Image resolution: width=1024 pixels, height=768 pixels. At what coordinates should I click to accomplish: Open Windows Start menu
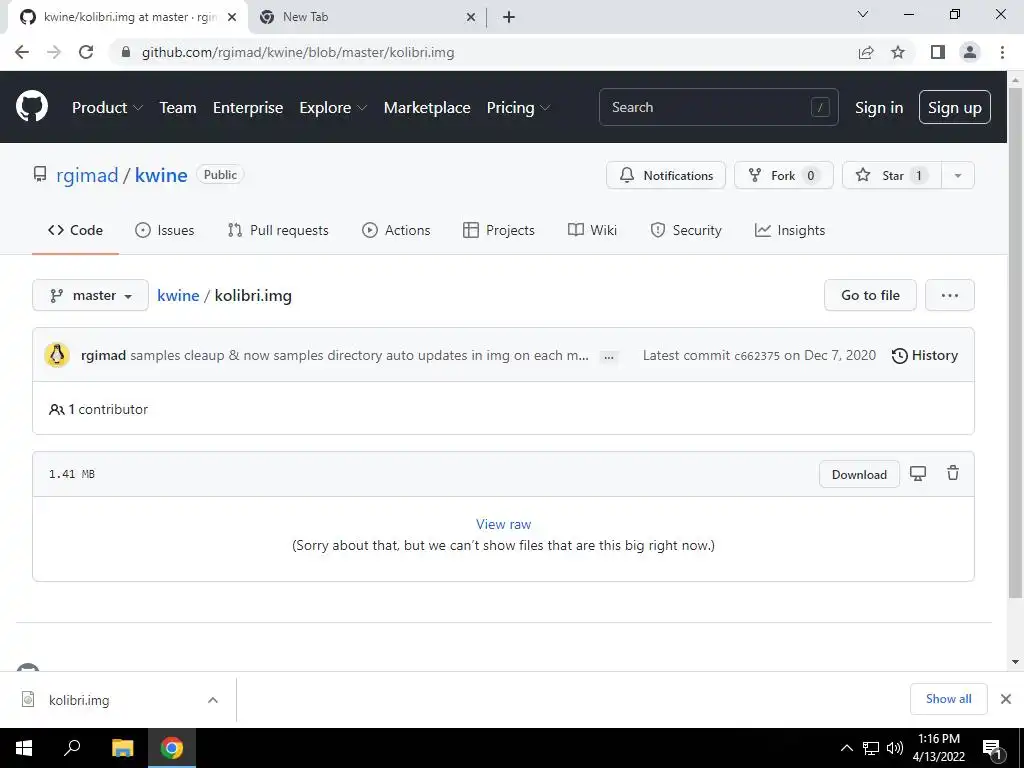24,748
